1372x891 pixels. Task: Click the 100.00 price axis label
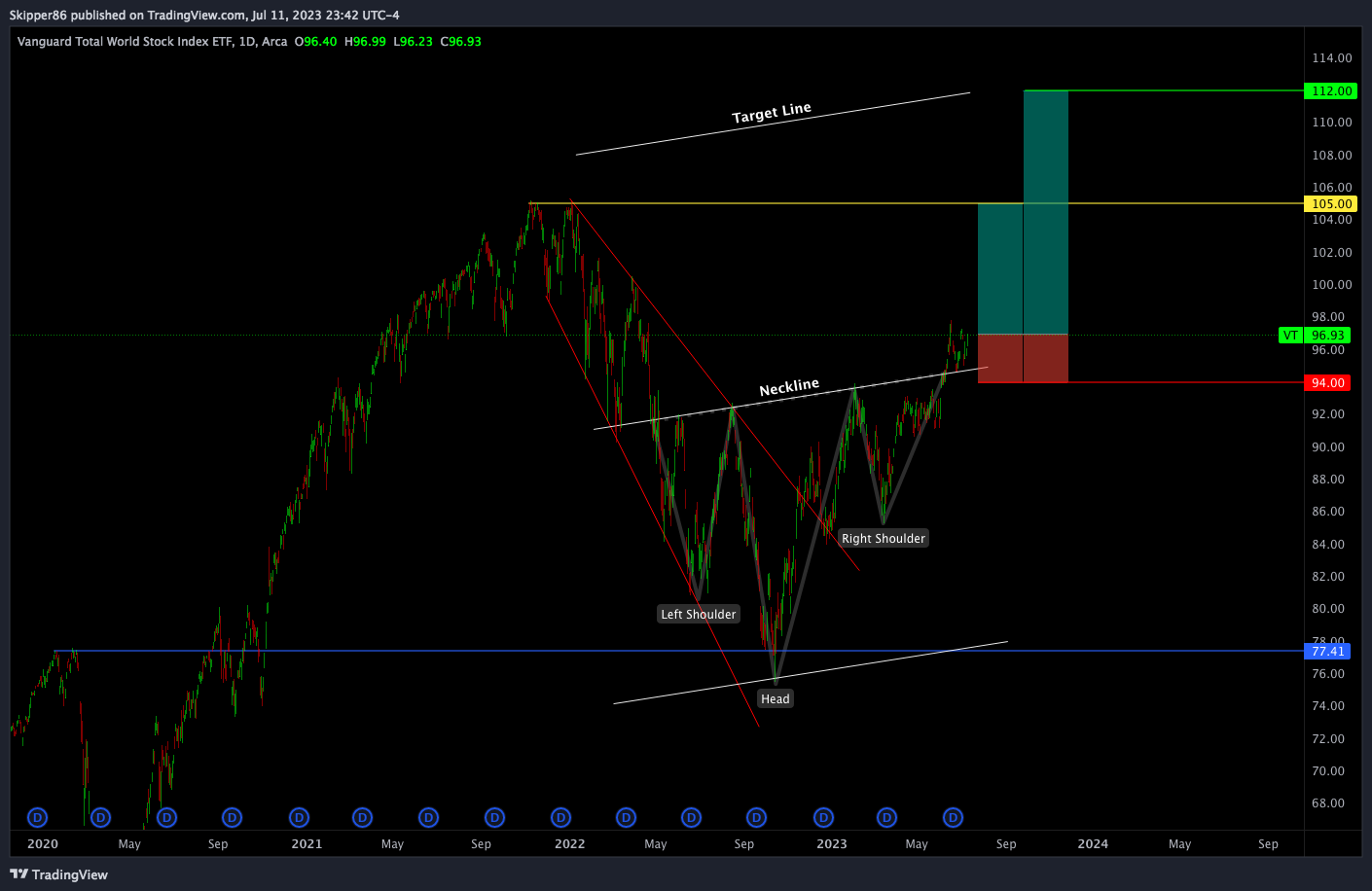pyautogui.click(x=1332, y=284)
